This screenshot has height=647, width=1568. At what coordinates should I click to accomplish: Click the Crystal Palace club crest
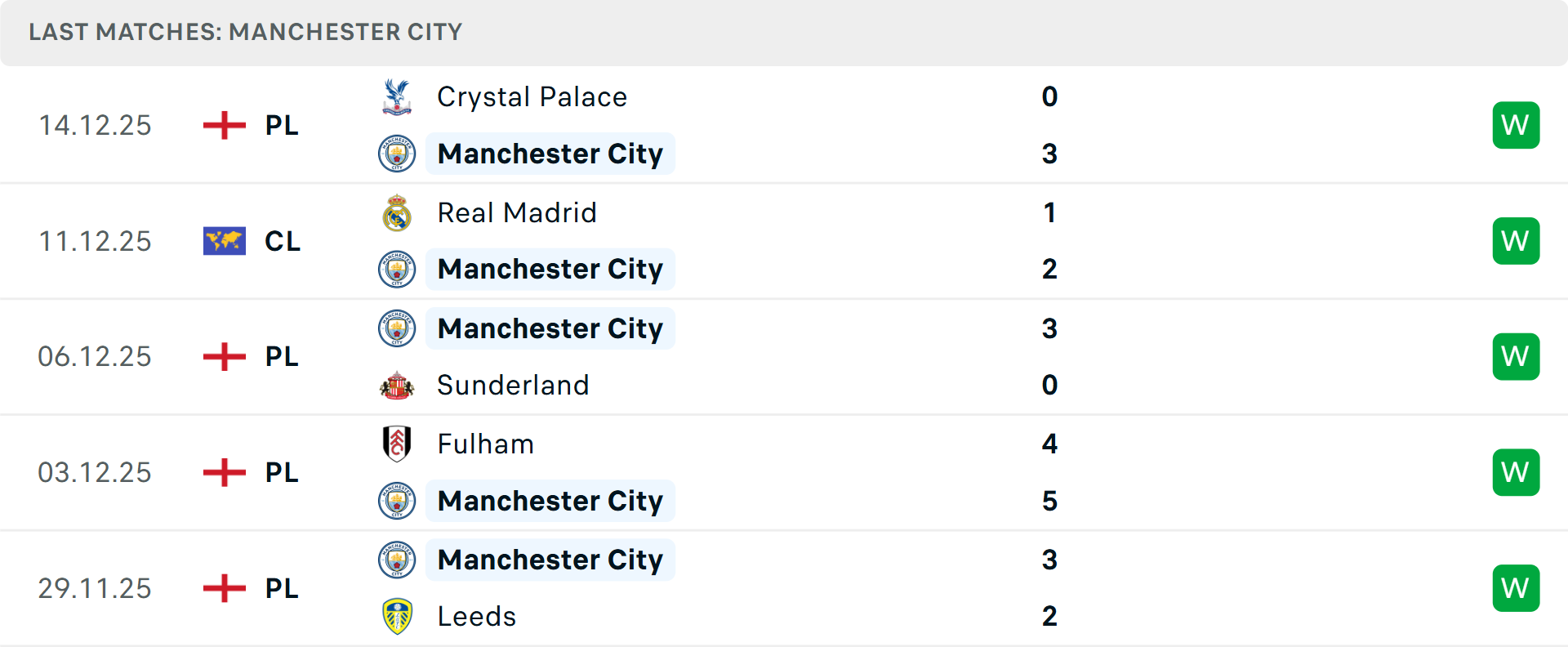pyautogui.click(x=397, y=96)
